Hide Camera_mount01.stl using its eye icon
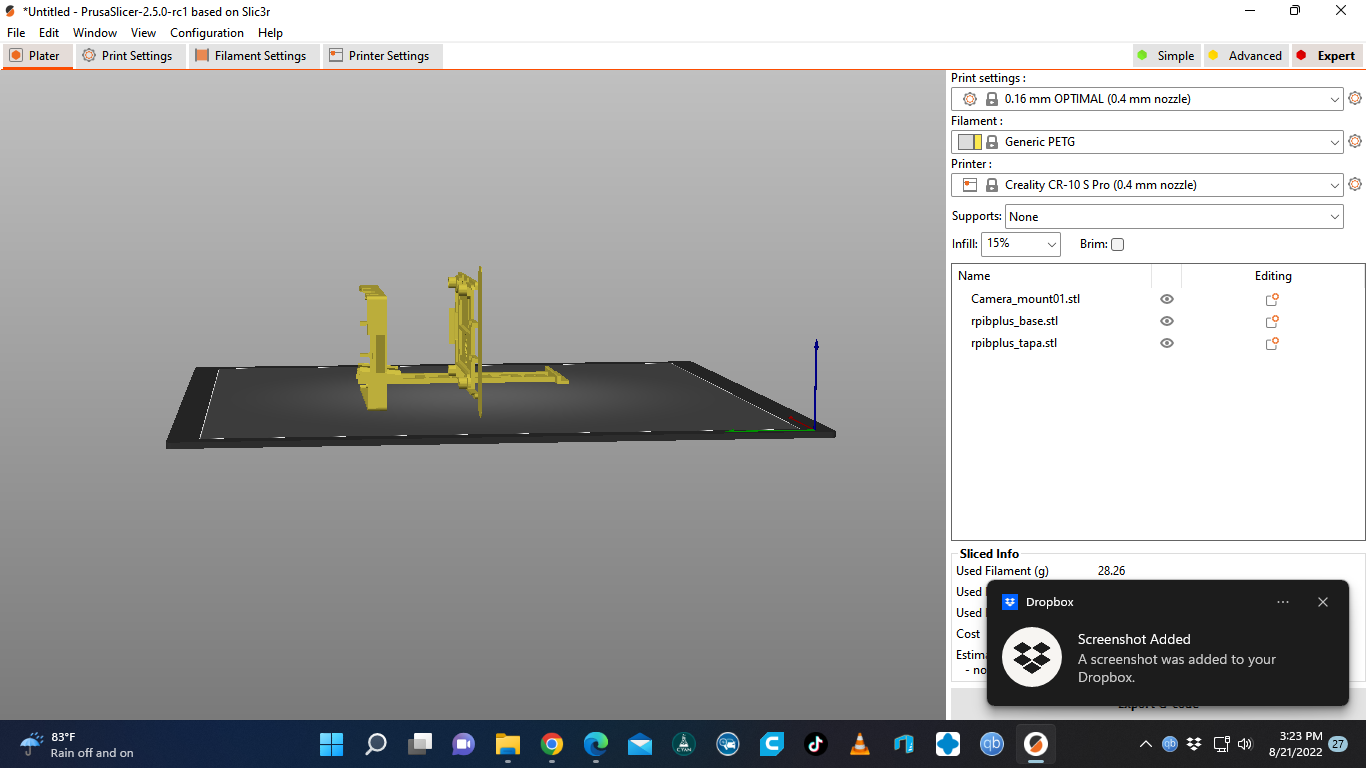1366x768 pixels. (x=1166, y=299)
